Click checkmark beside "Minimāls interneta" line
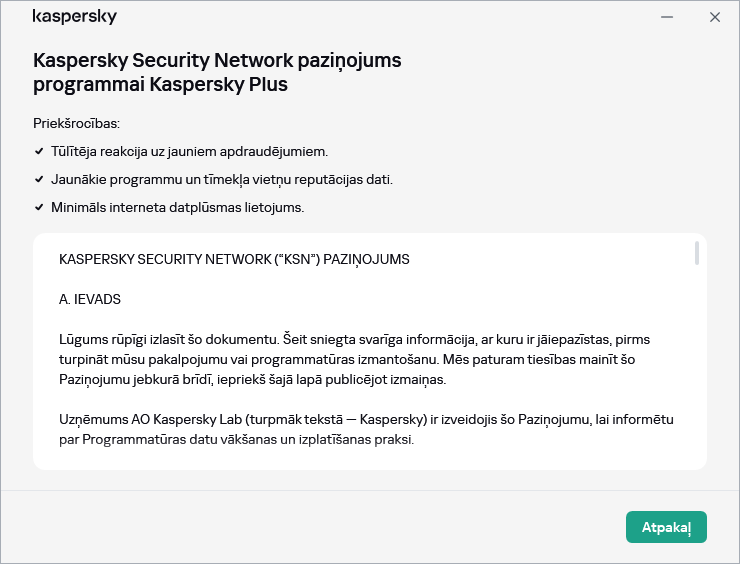740x564 pixels. pyautogui.click(x=38, y=208)
